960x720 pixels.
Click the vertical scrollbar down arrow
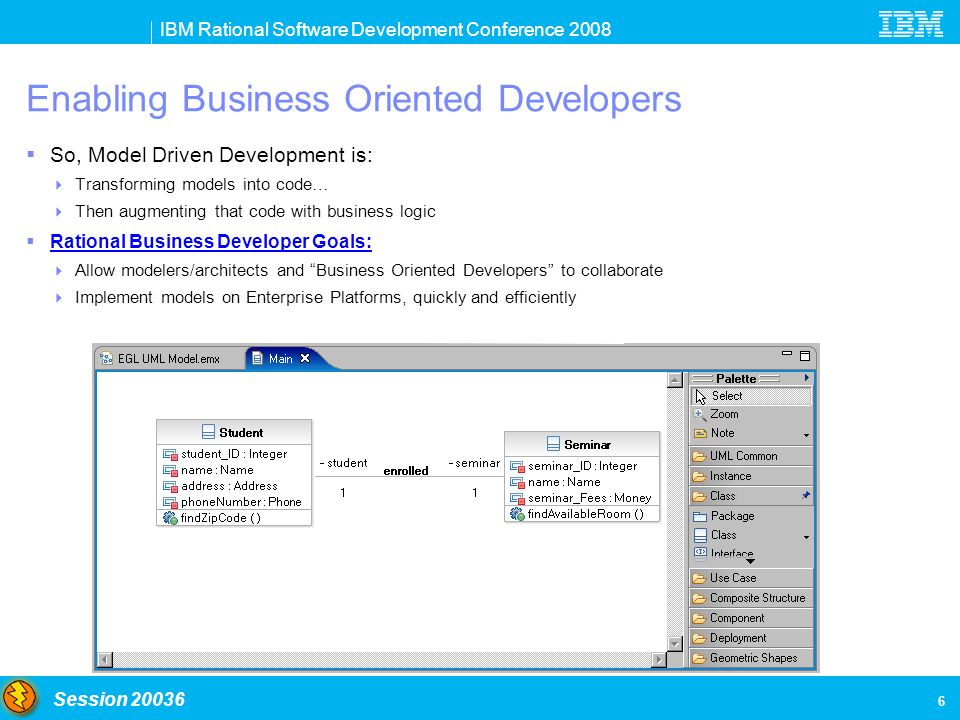[675, 644]
